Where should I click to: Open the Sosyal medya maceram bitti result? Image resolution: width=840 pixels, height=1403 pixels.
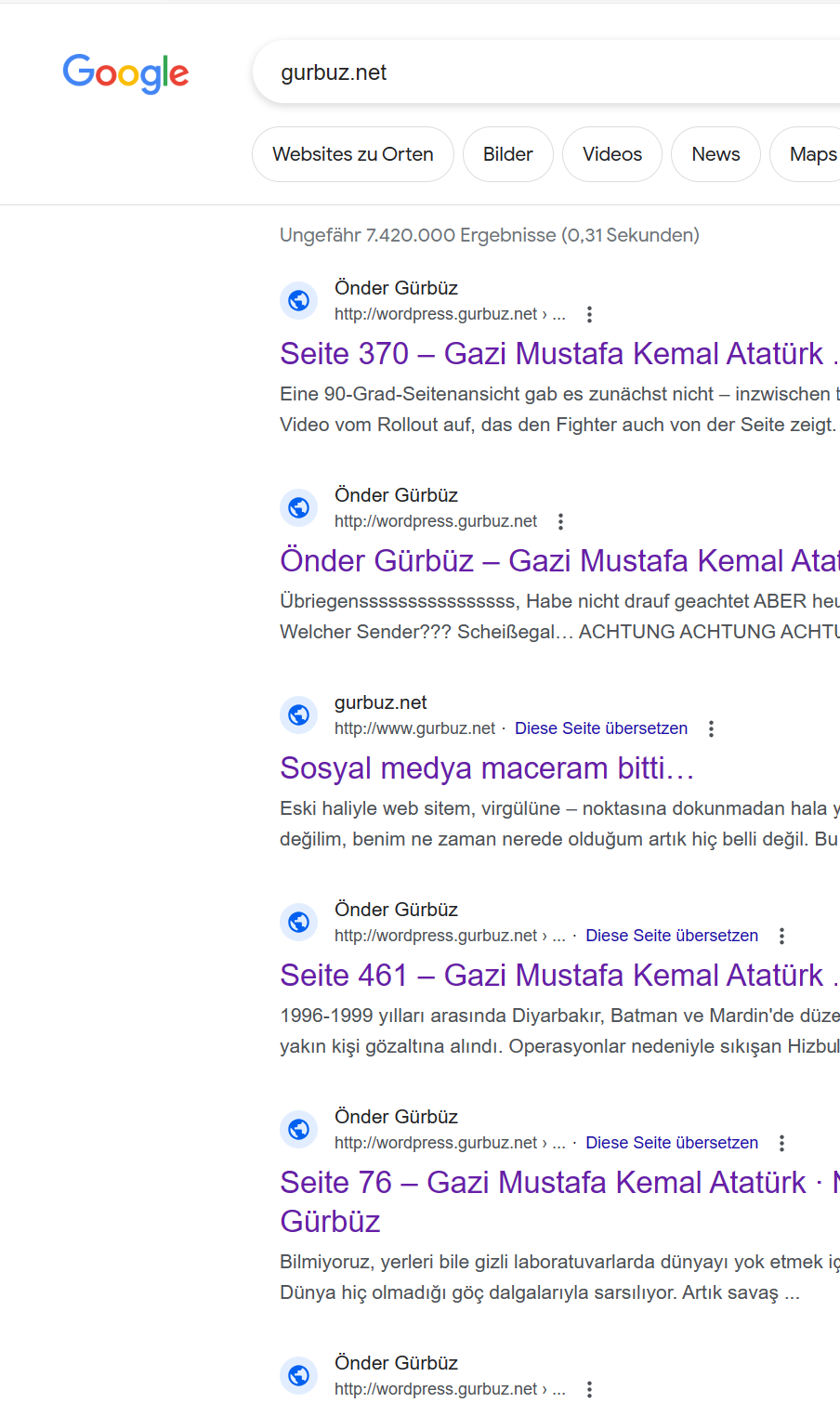tap(487, 768)
